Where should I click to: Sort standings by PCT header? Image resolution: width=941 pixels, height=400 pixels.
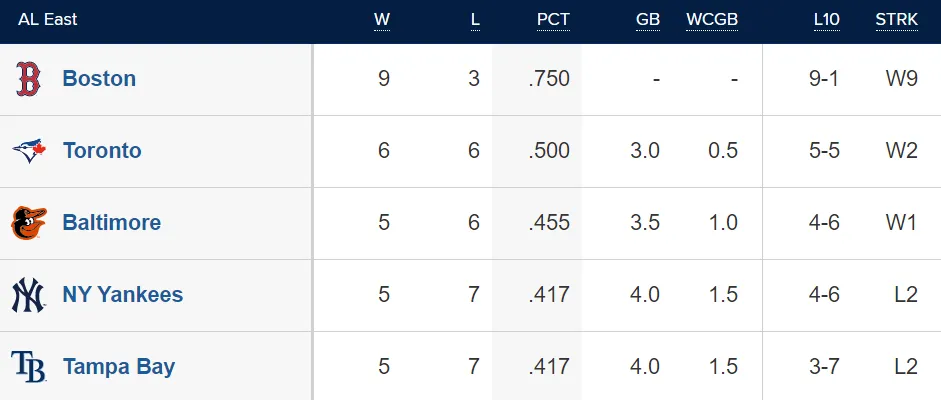click(x=553, y=20)
